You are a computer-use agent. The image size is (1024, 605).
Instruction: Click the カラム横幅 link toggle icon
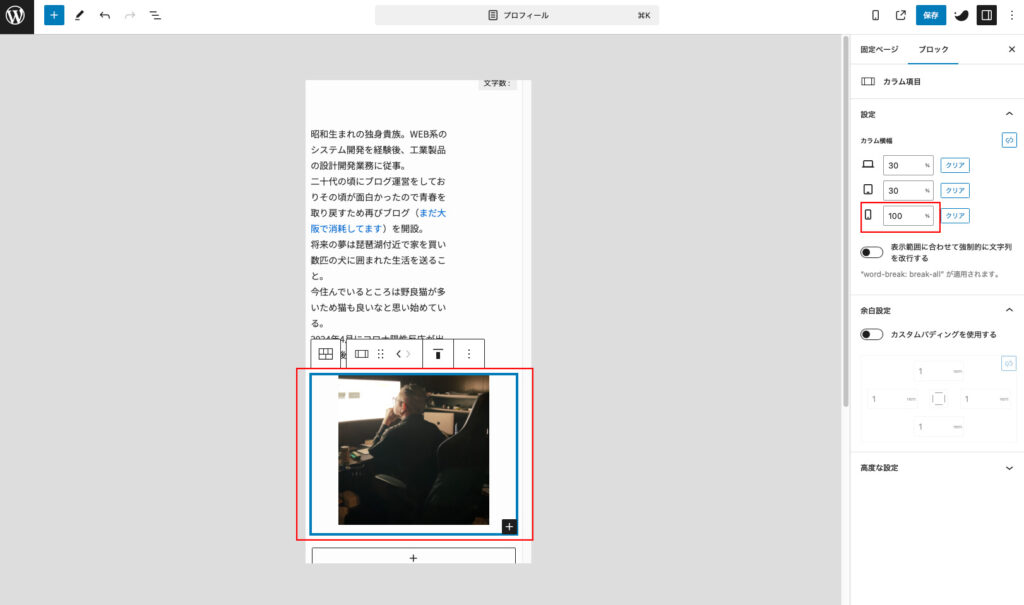point(1009,140)
